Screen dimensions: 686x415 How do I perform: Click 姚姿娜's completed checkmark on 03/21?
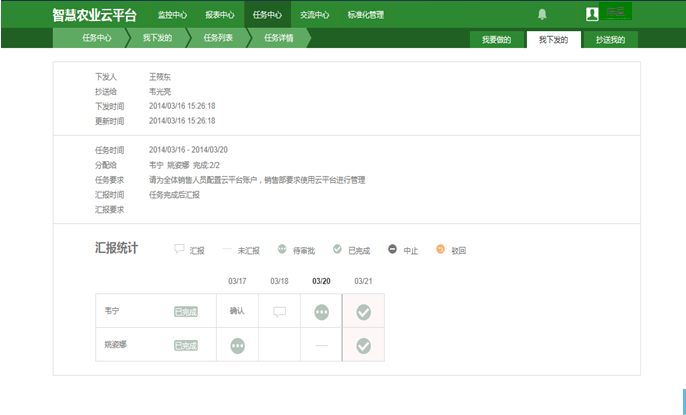pos(364,345)
